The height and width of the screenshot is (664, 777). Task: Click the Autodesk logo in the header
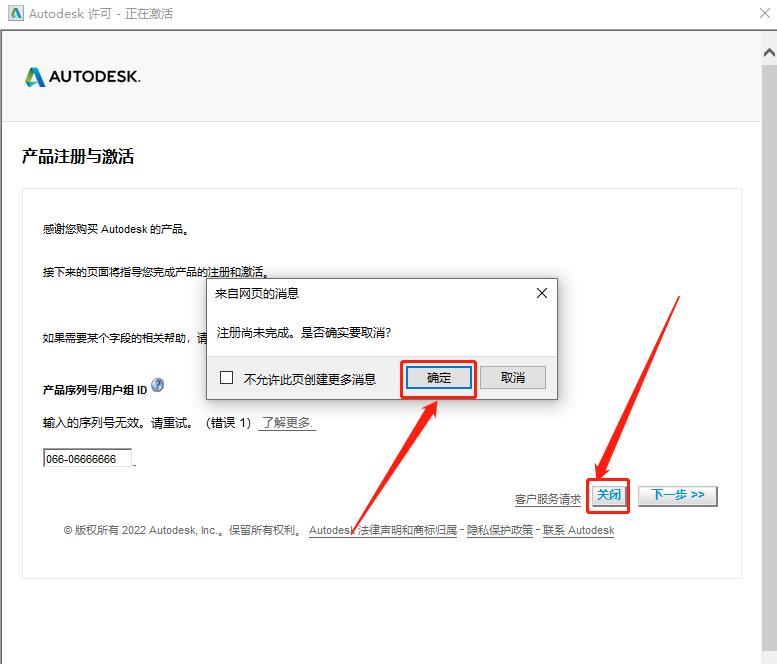click(83, 77)
